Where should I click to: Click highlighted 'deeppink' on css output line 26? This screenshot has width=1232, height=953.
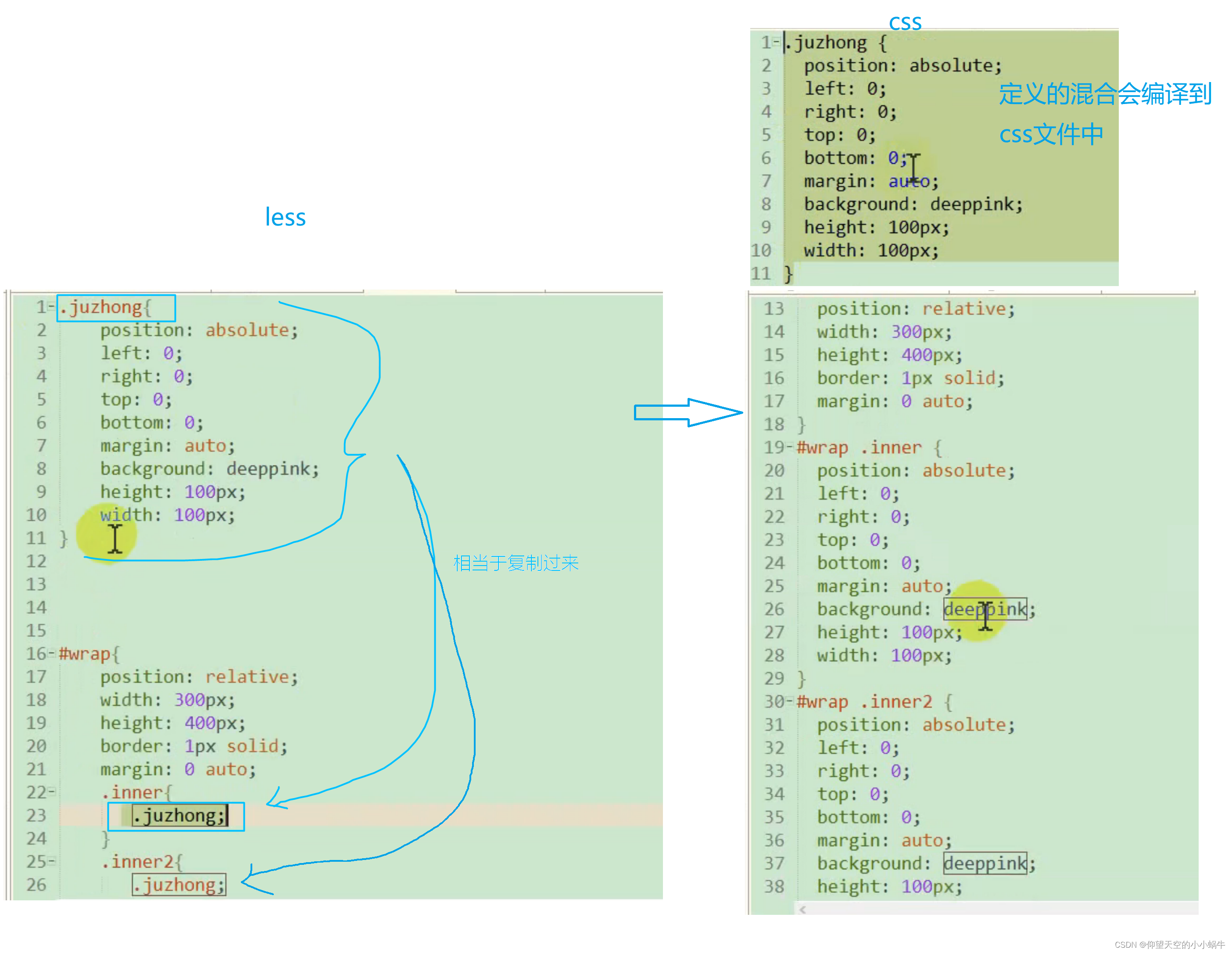(985, 609)
